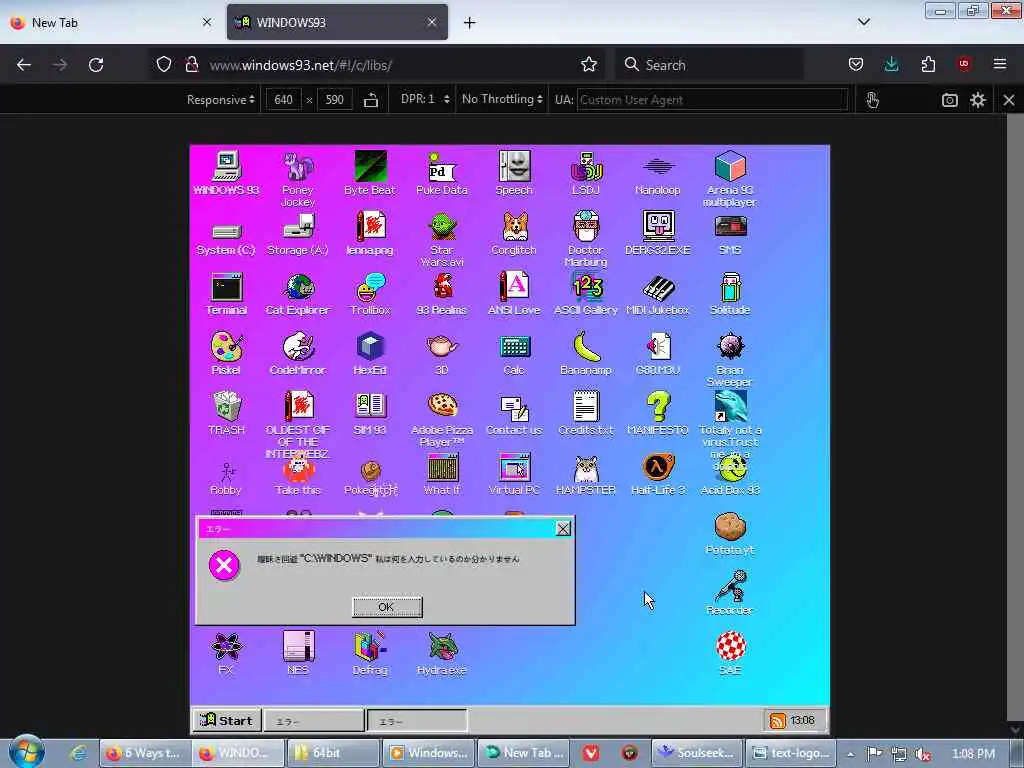Click OK in the error dialog
Screen dimensions: 1024x768
click(x=387, y=607)
